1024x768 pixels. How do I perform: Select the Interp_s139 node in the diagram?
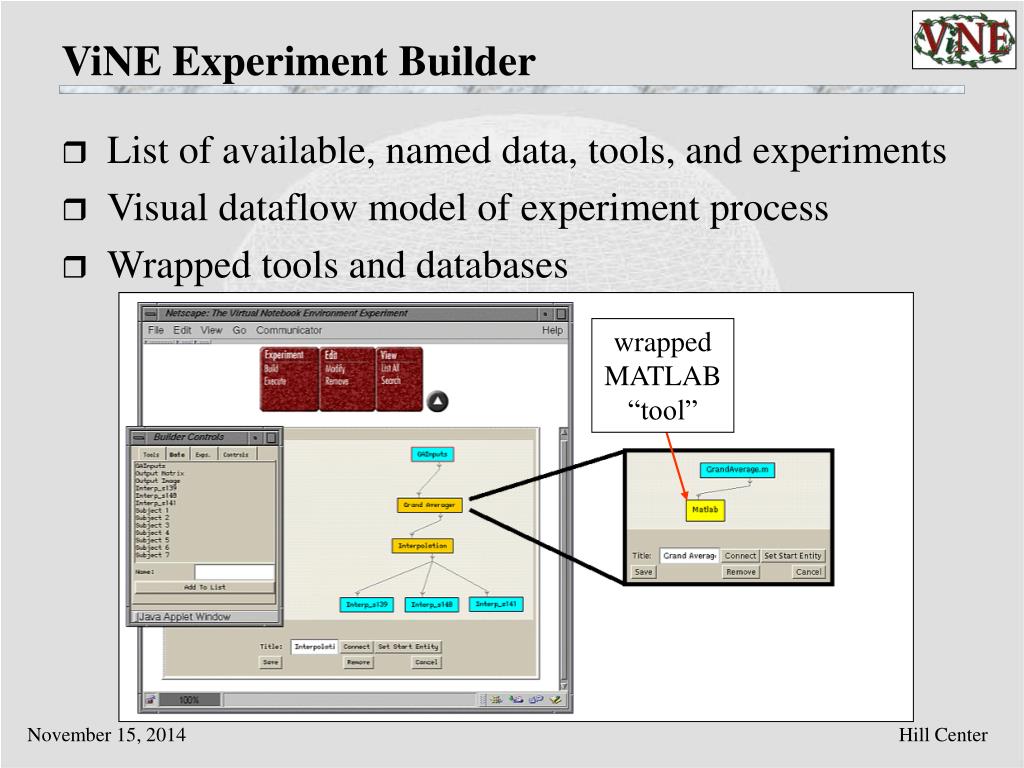(366, 605)
